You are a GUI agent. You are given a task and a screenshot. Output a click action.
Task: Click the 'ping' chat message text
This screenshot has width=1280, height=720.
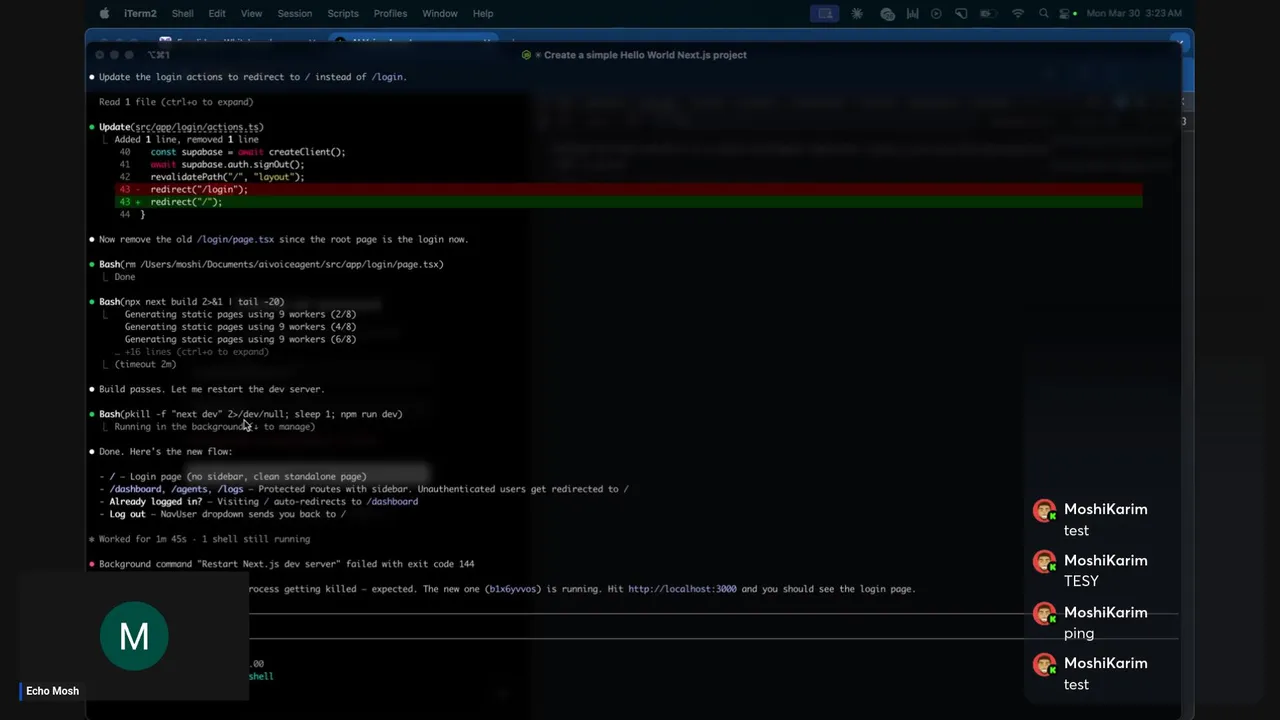(1079, 633)
